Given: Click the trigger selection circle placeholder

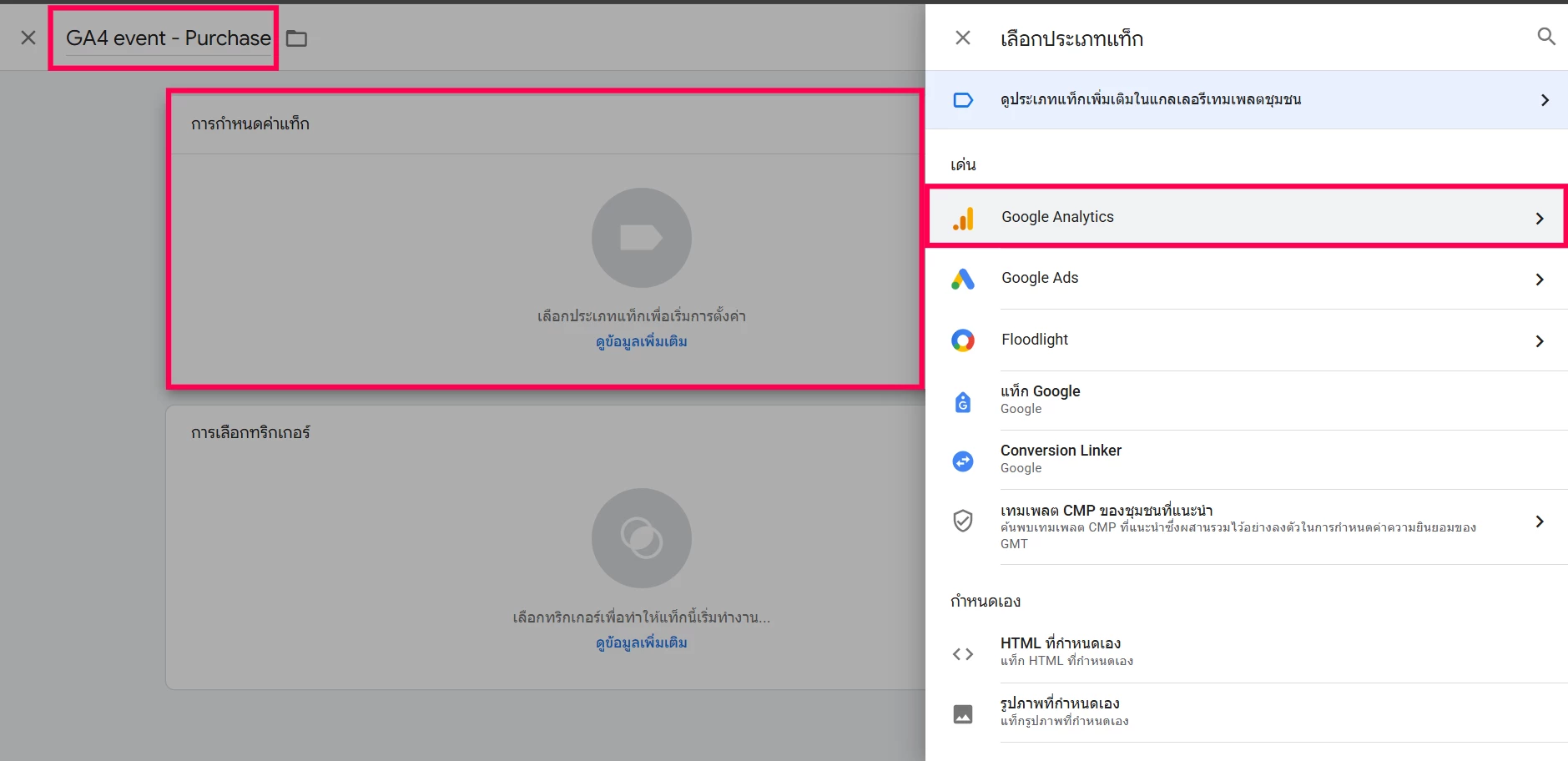Looking at the screenshot, I should click(x=641, y=538).
